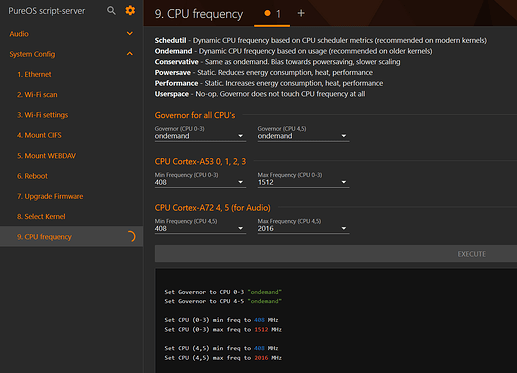This screenshot has height=373, width=517.
Task: Click output line 'Set Governor to CPU 0-3'
Action: coord(223,292)
